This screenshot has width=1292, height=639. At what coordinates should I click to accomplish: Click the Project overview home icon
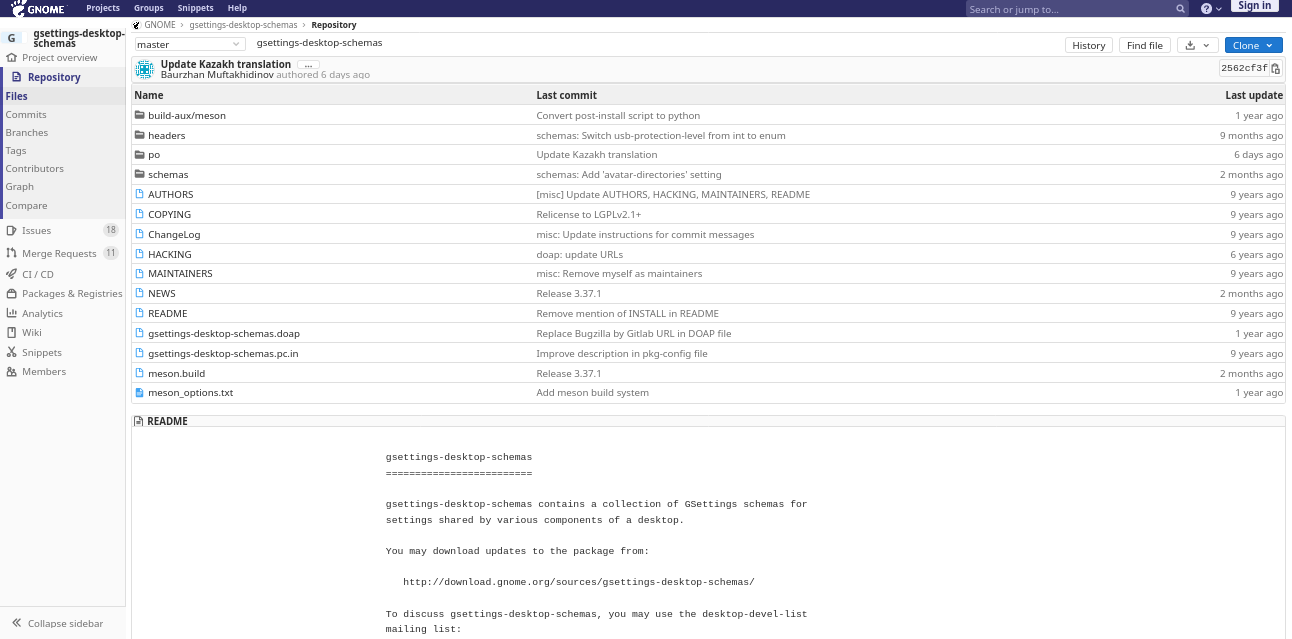point(12,58)
